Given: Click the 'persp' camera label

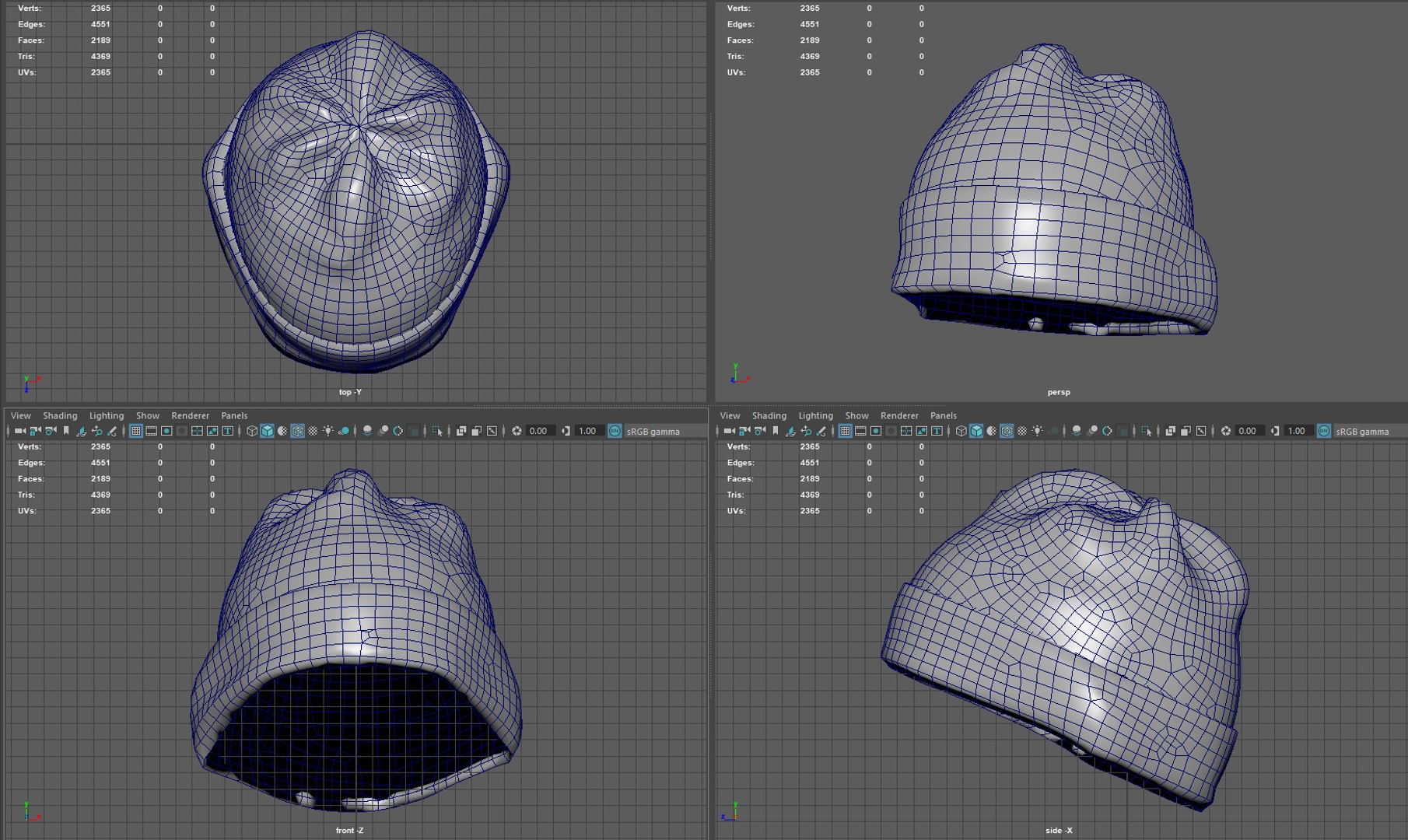Looking at the screenshot, I should 1059,392.
